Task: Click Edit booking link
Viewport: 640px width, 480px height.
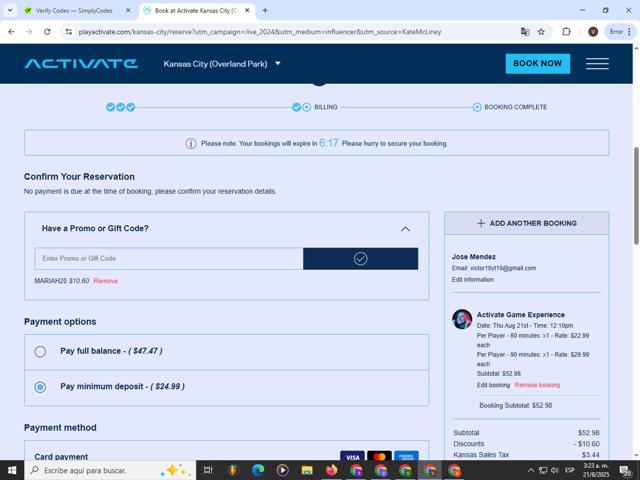Action: tap(493, 385)
